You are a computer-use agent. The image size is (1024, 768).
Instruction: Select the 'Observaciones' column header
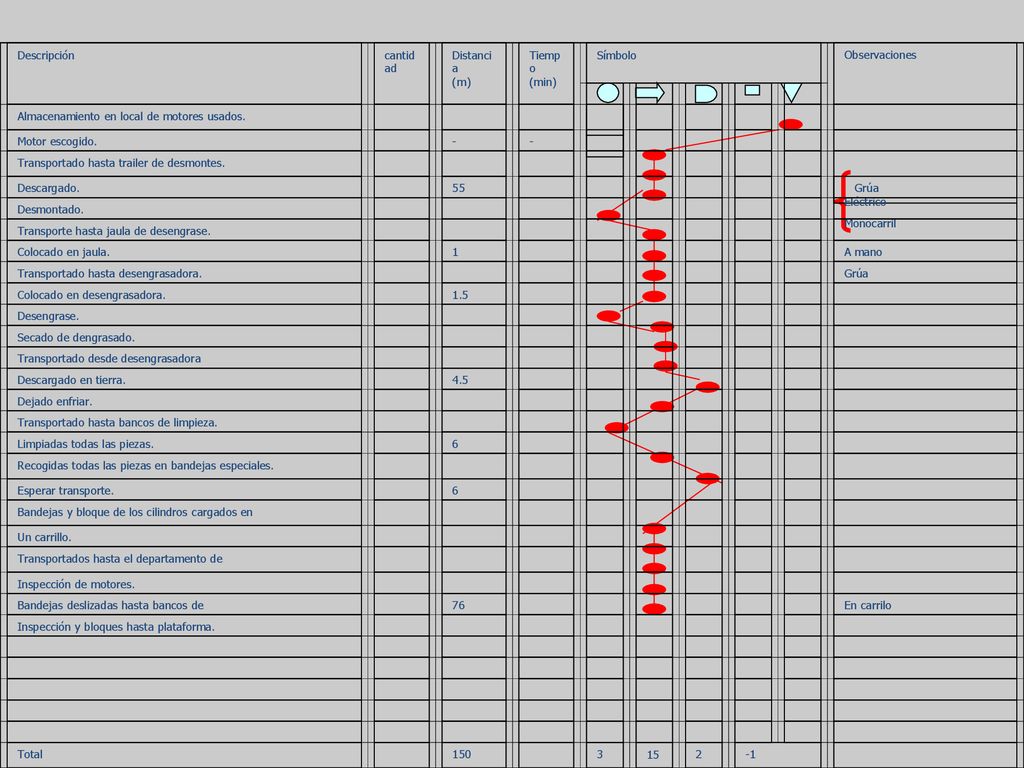click(x=880, y=55)
